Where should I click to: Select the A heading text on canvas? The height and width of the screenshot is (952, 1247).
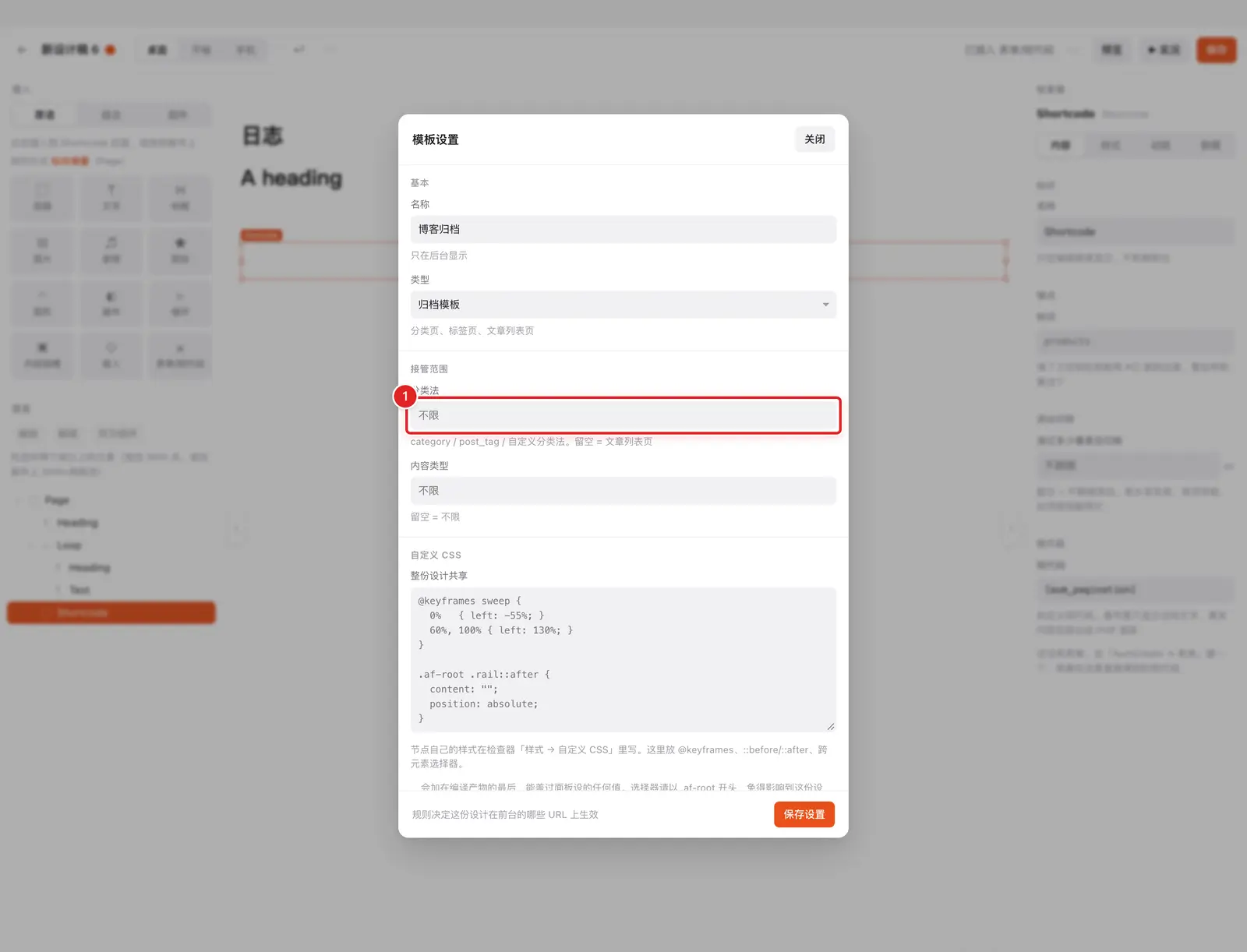point(291,178)
